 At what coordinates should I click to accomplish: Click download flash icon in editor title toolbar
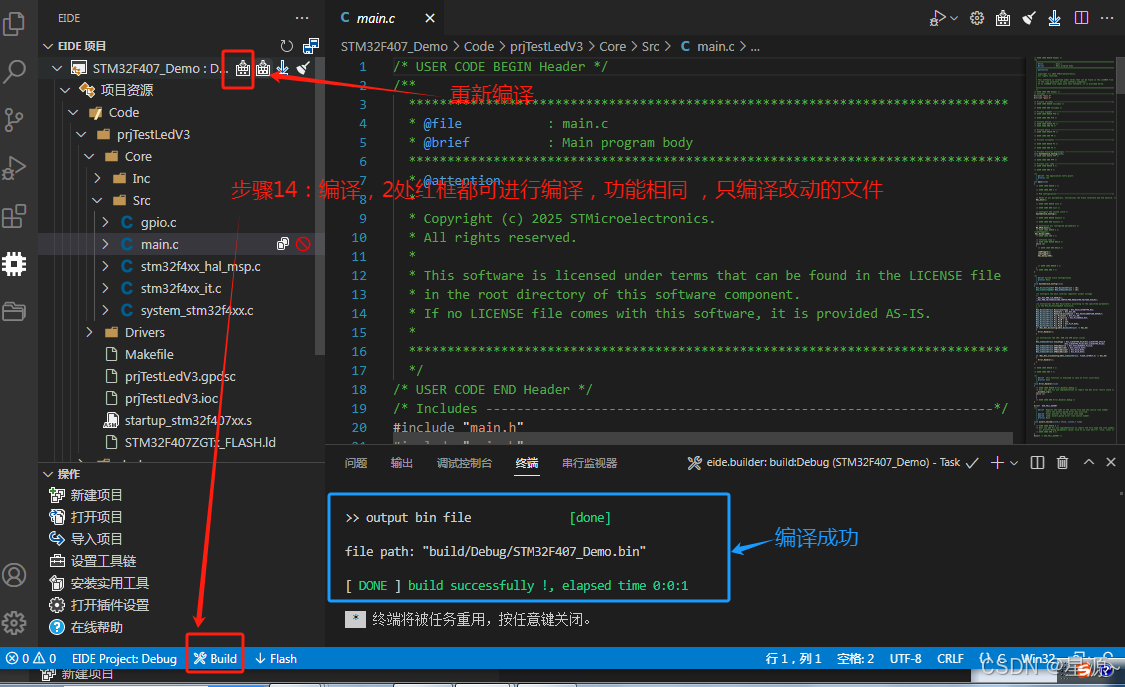click(x=1054, y=18)
